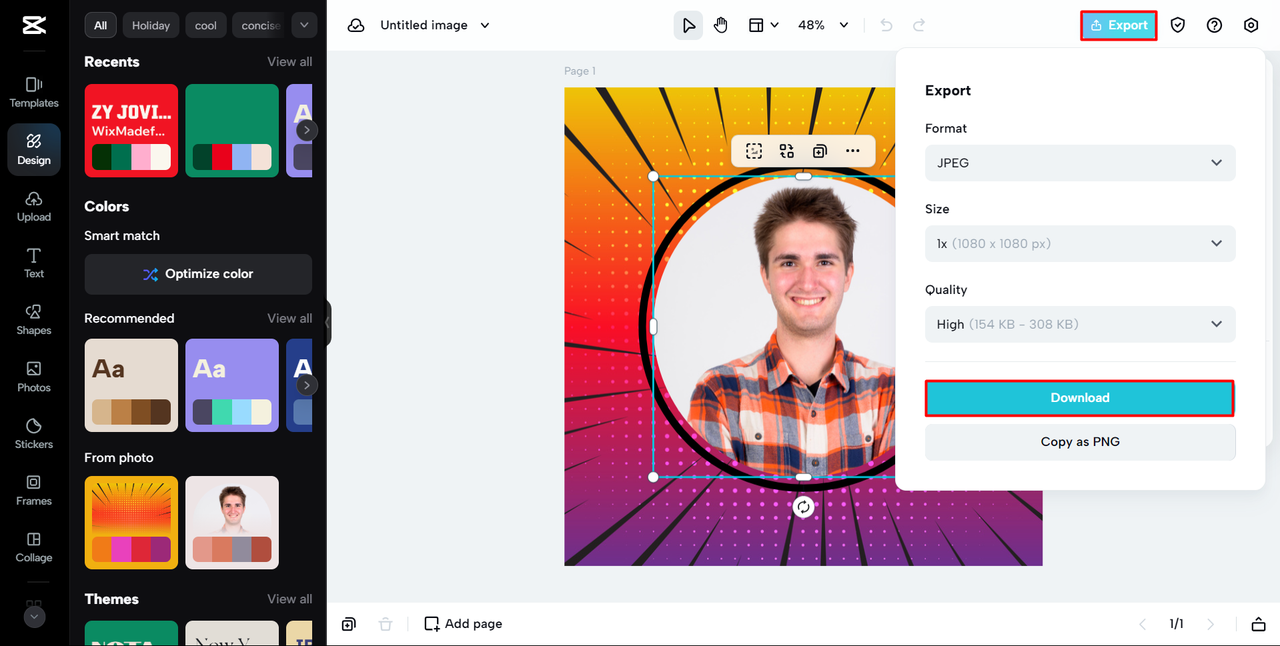Go to previous page arrow
Image resolution: width=1280 pixels, height=646 pixels.
(x=1143, y=624)
